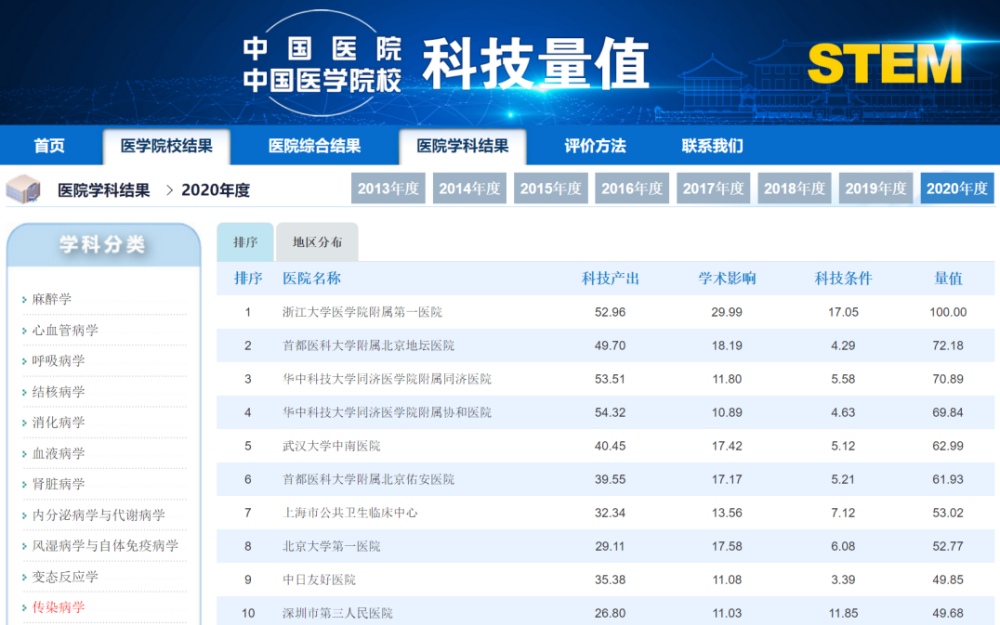Switch to 2016年度 results

point(632,188)
